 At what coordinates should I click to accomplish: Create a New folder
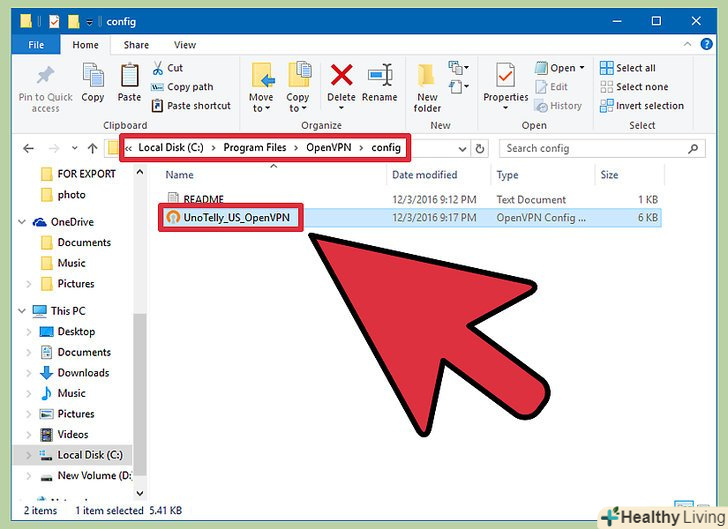427,88
